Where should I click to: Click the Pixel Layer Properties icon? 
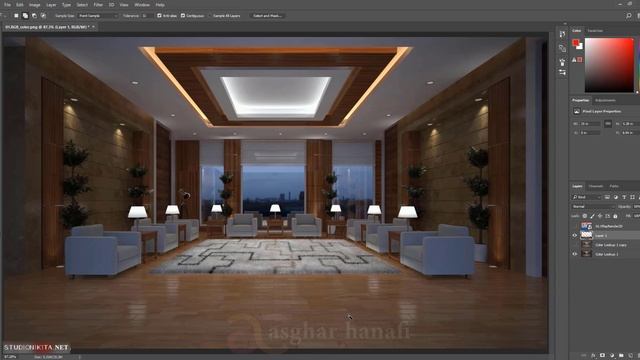point(577,111)
